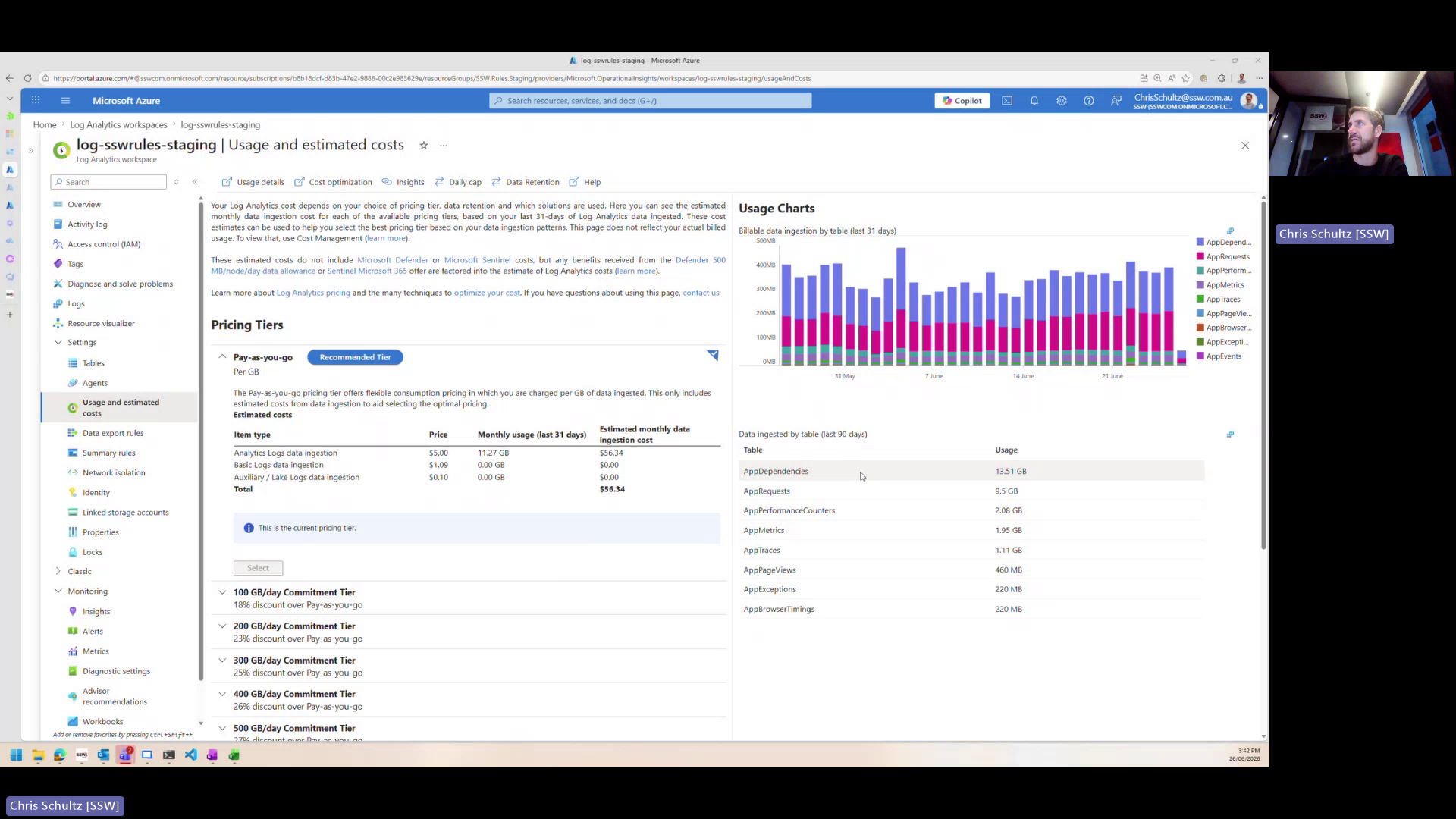Open Linked storage accounts

(125, 513)
